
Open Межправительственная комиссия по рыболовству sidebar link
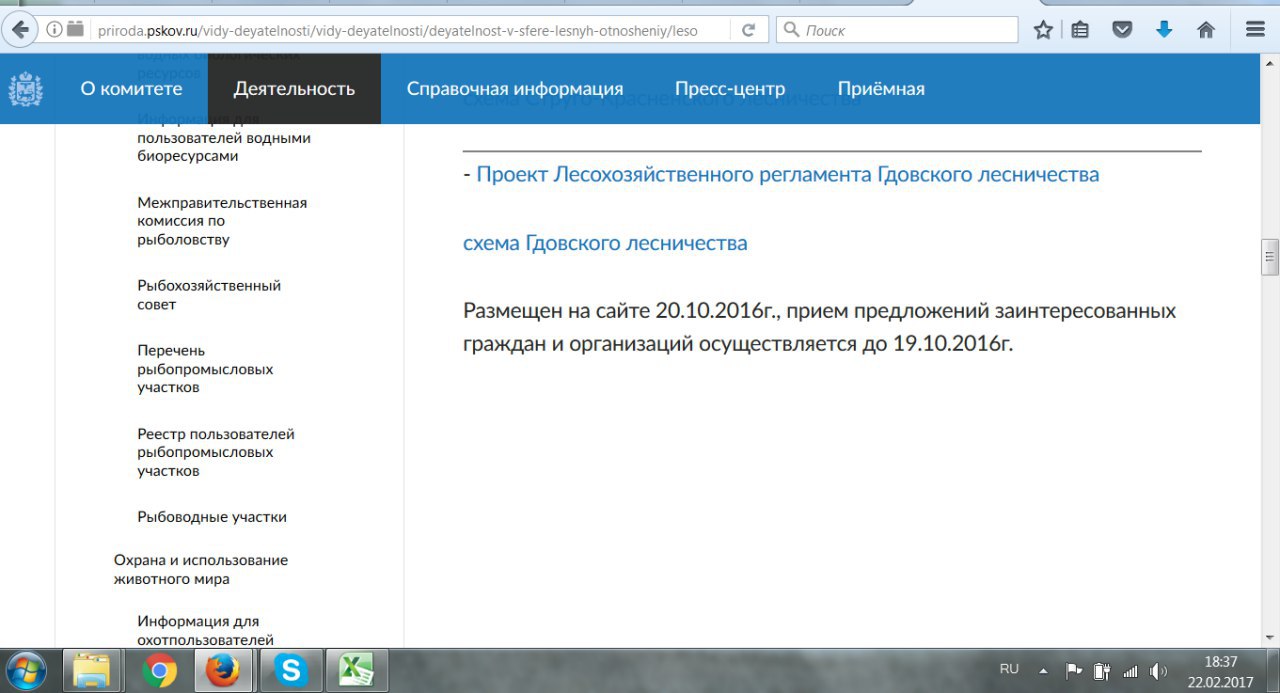pyautogui.click(x=222, y=221)
